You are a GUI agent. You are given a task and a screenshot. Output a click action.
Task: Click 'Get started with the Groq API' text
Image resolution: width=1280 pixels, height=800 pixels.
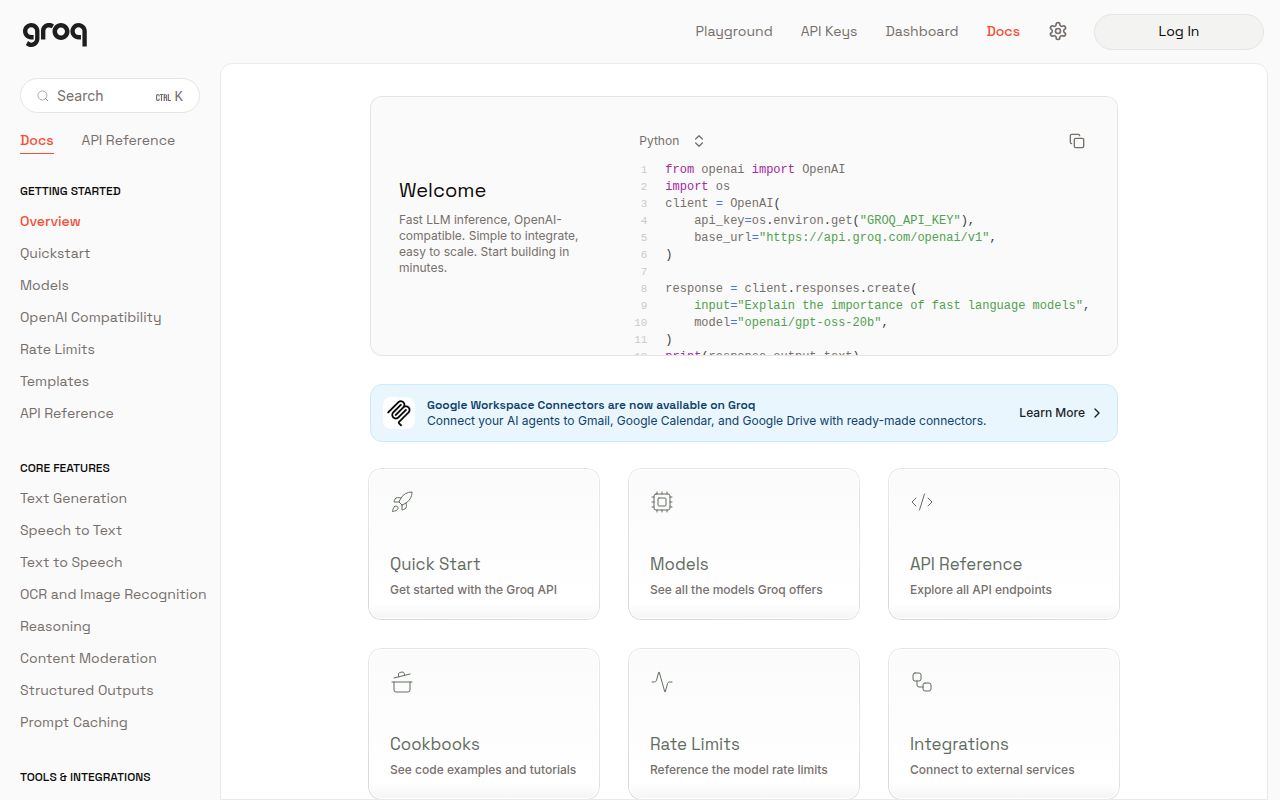tap(473, 590)
